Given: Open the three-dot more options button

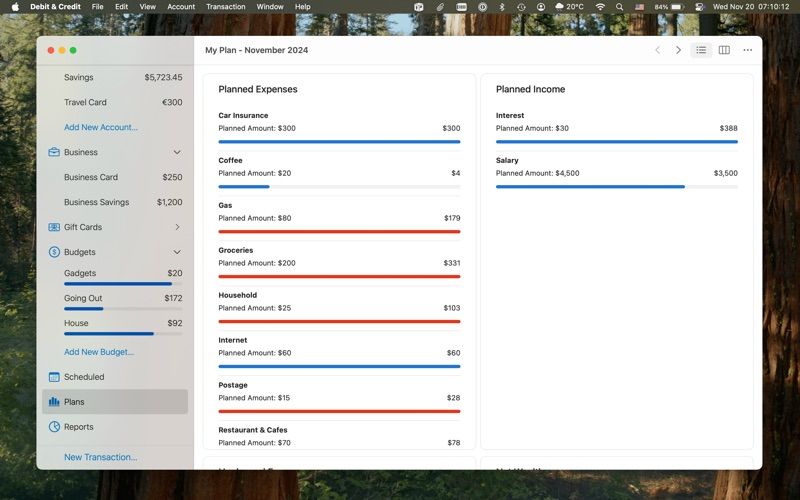Looking at the screenshot, I should click(747, 50).
